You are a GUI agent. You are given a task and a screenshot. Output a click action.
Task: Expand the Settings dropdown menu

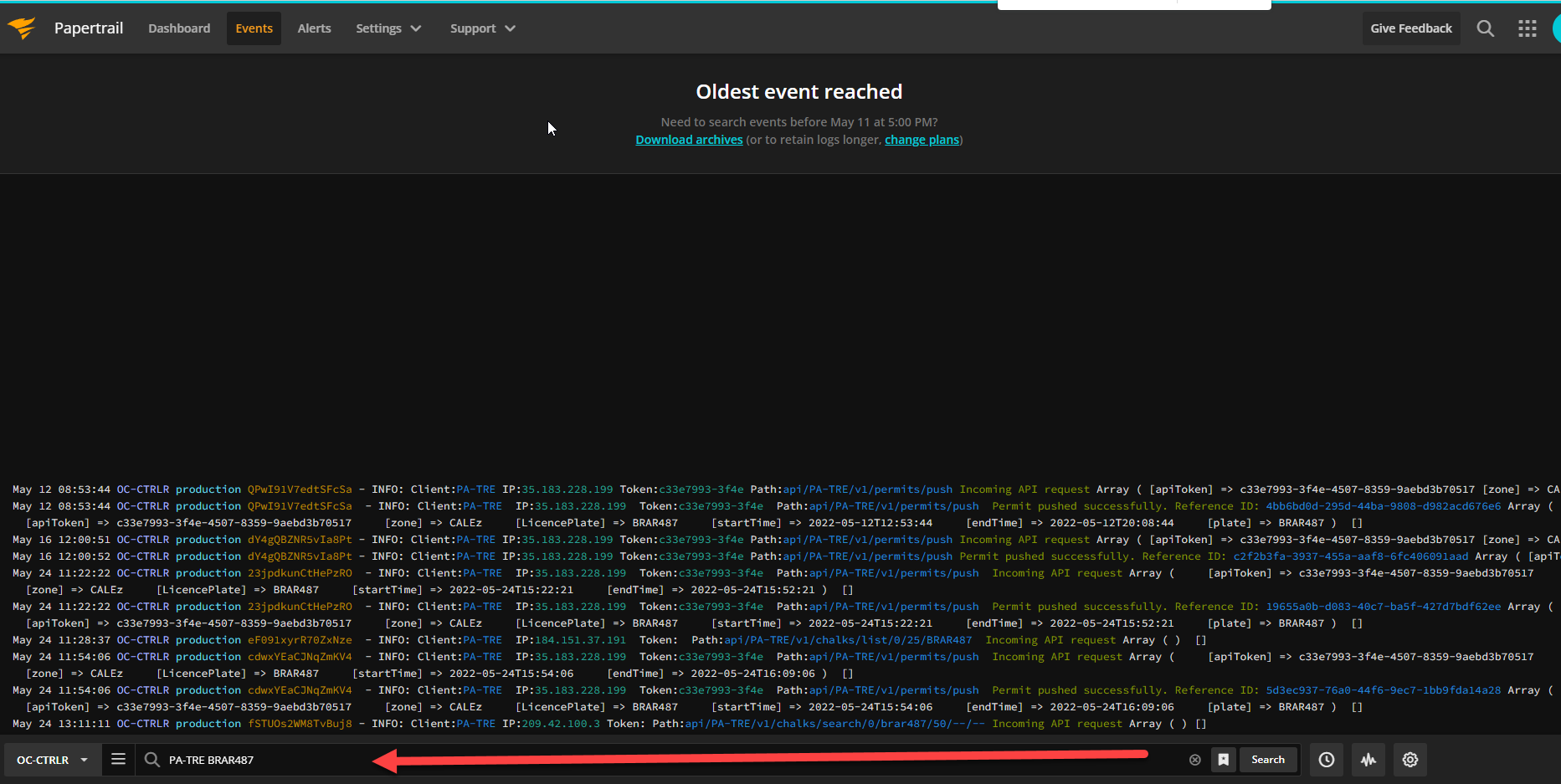(388, 28)
